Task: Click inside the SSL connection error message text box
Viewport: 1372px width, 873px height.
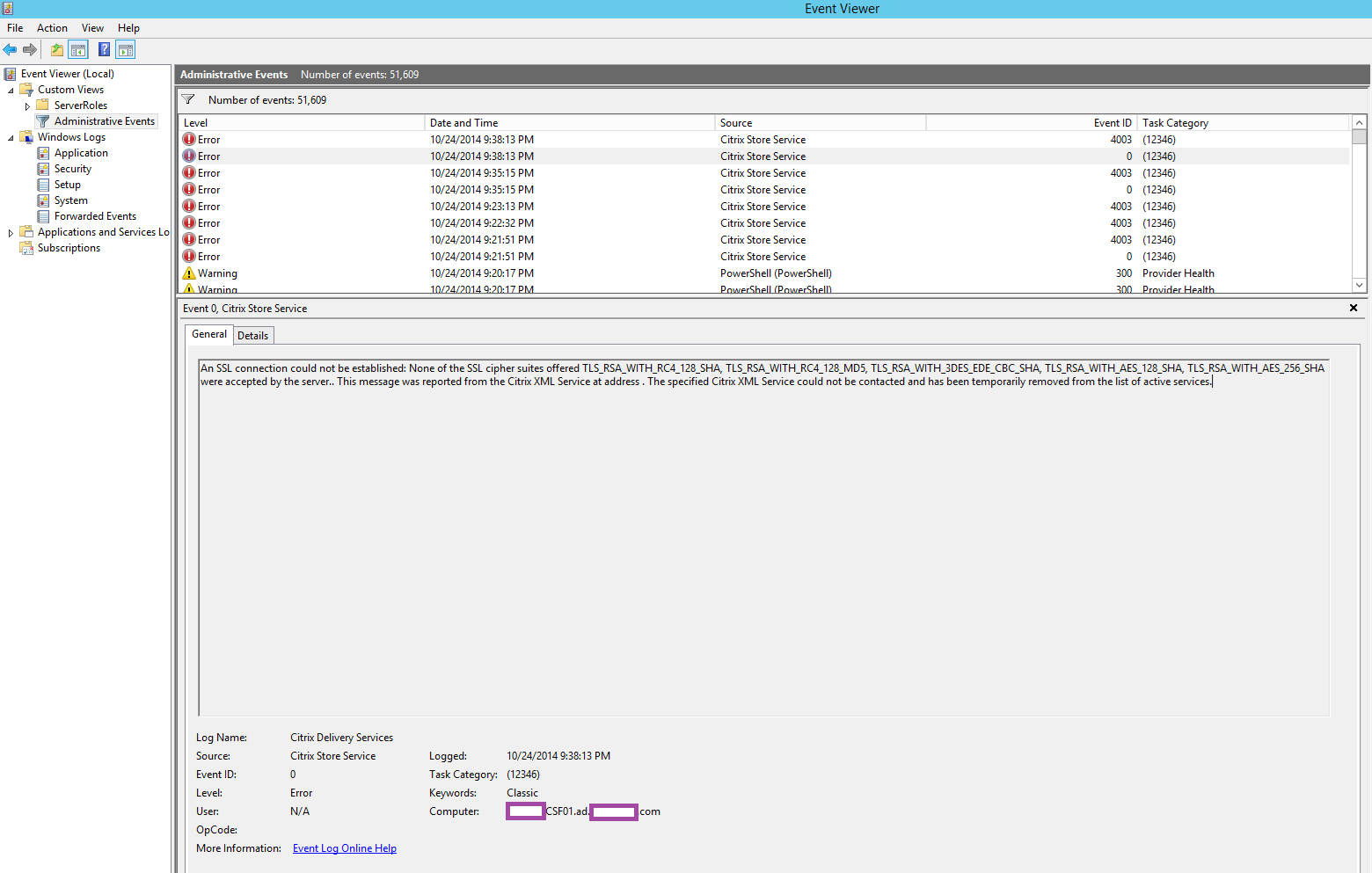Action: (x=763, y=537)
